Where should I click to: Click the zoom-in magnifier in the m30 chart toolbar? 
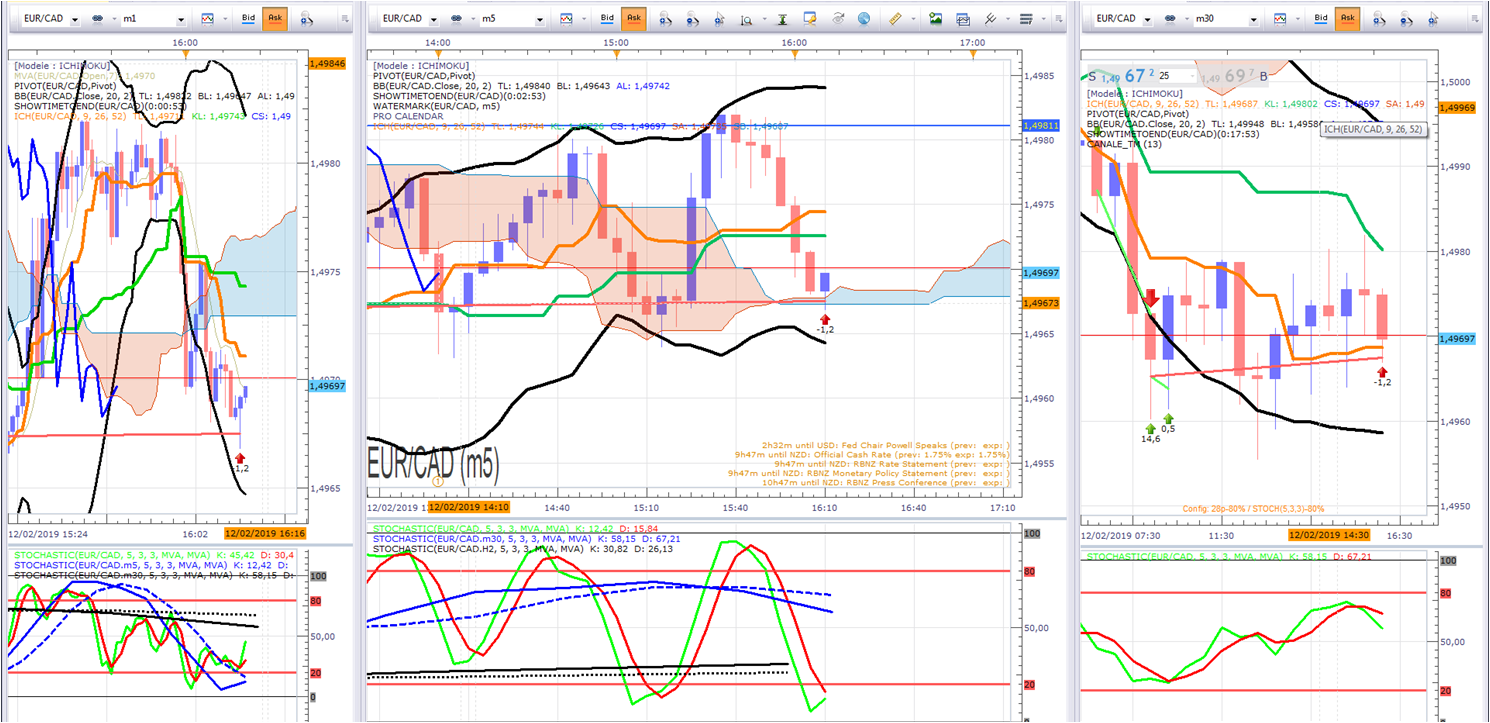click(x=1380, y=19)
